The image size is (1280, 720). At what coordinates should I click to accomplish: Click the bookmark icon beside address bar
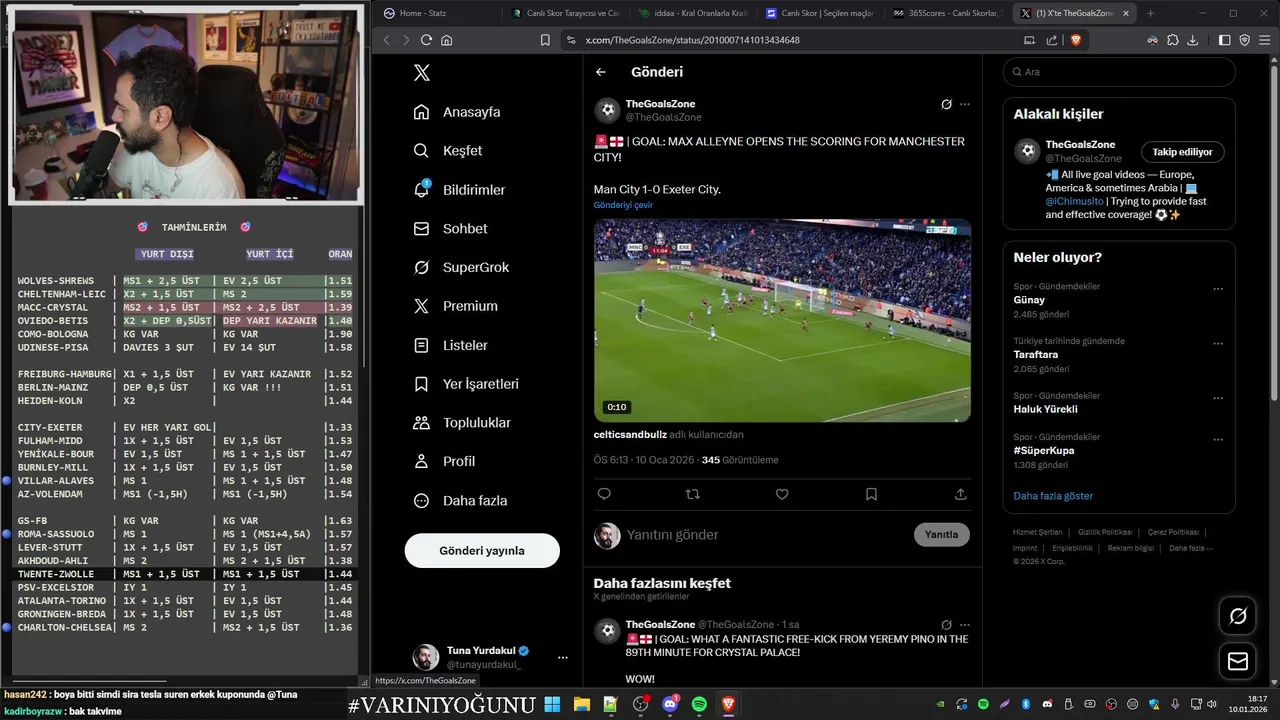545,40
